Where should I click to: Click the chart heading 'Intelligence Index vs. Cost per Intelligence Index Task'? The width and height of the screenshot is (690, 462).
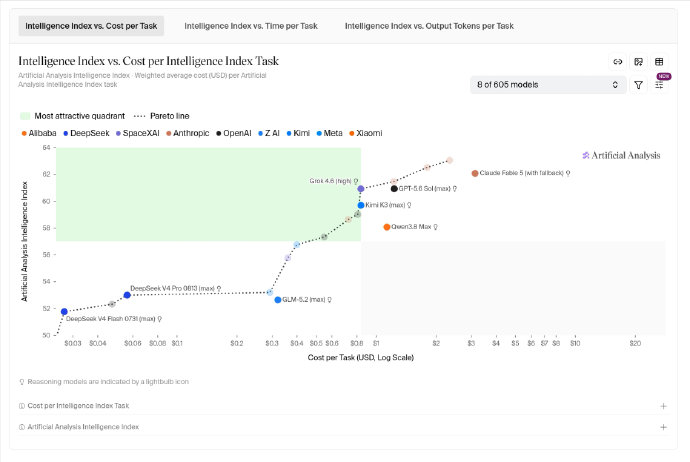click(148, 61)
